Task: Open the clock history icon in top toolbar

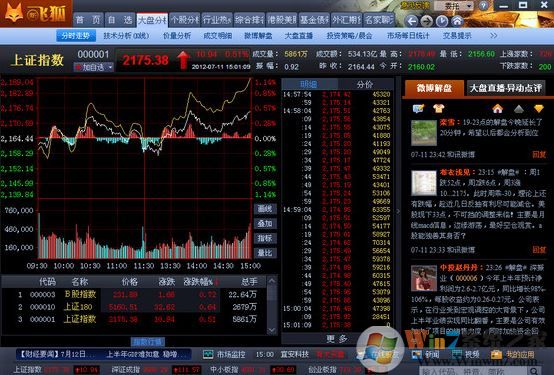Action: 442,21
